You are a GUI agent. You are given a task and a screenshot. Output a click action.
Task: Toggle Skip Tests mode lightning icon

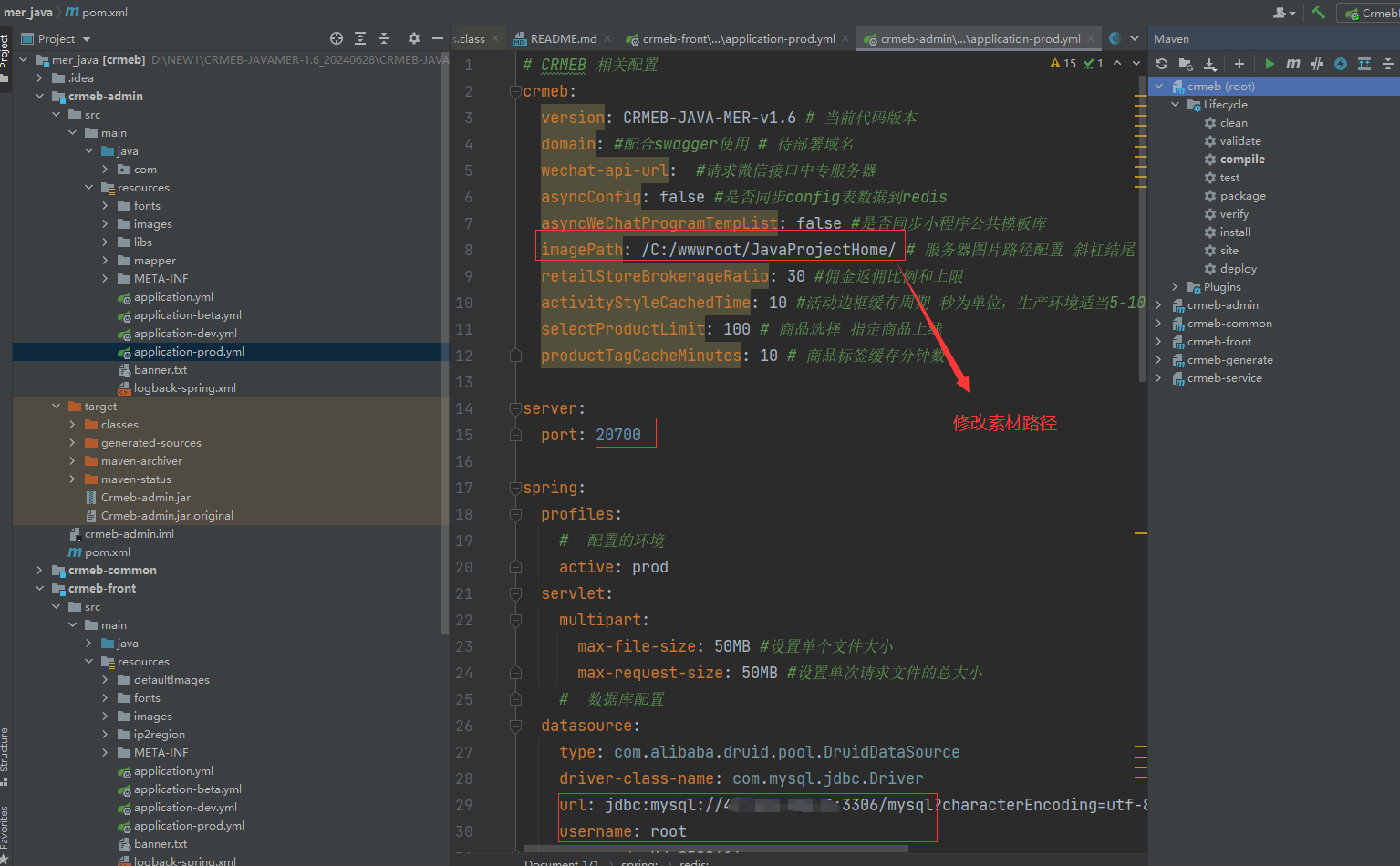[1341, 64]
